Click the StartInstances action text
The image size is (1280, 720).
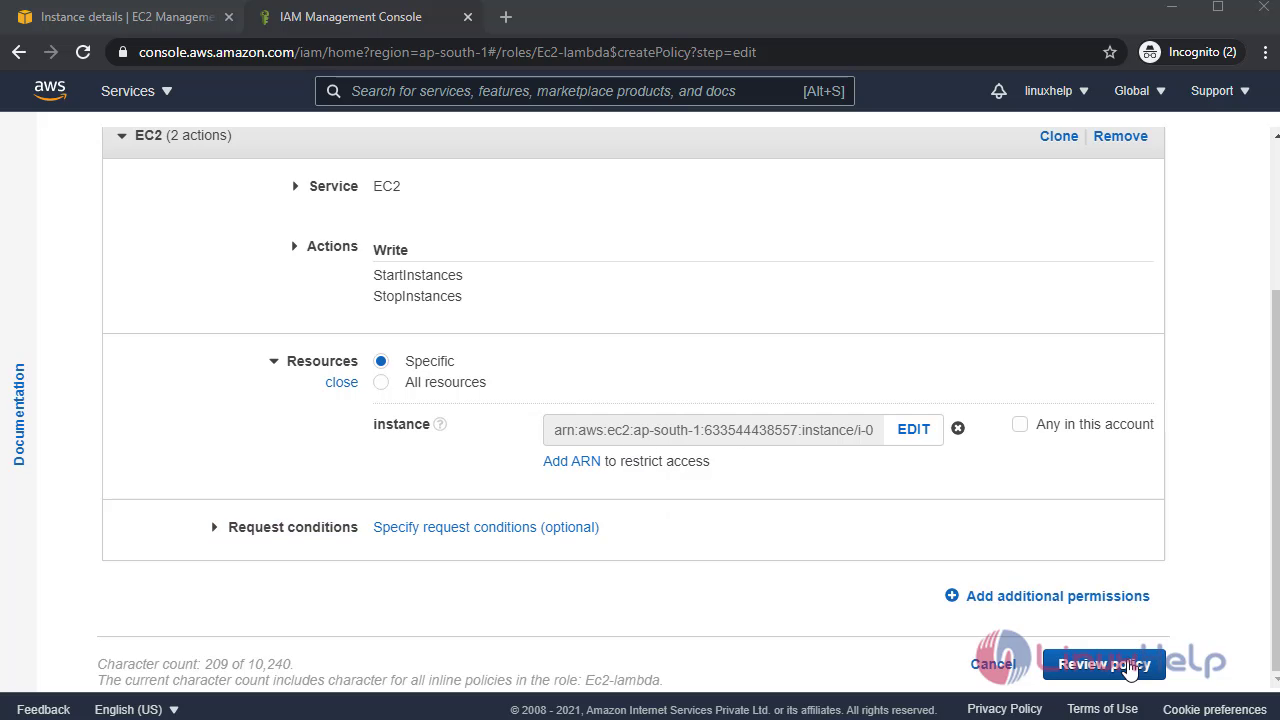(x=418, y=275)
